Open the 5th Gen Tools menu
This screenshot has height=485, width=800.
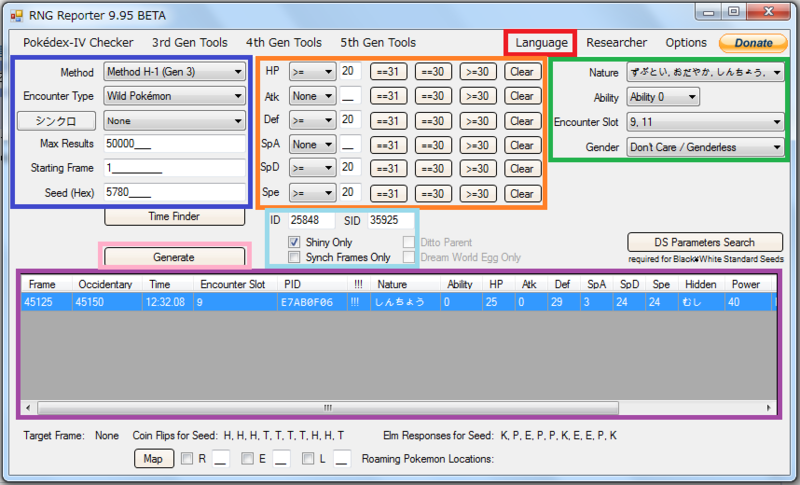(378, 43)
